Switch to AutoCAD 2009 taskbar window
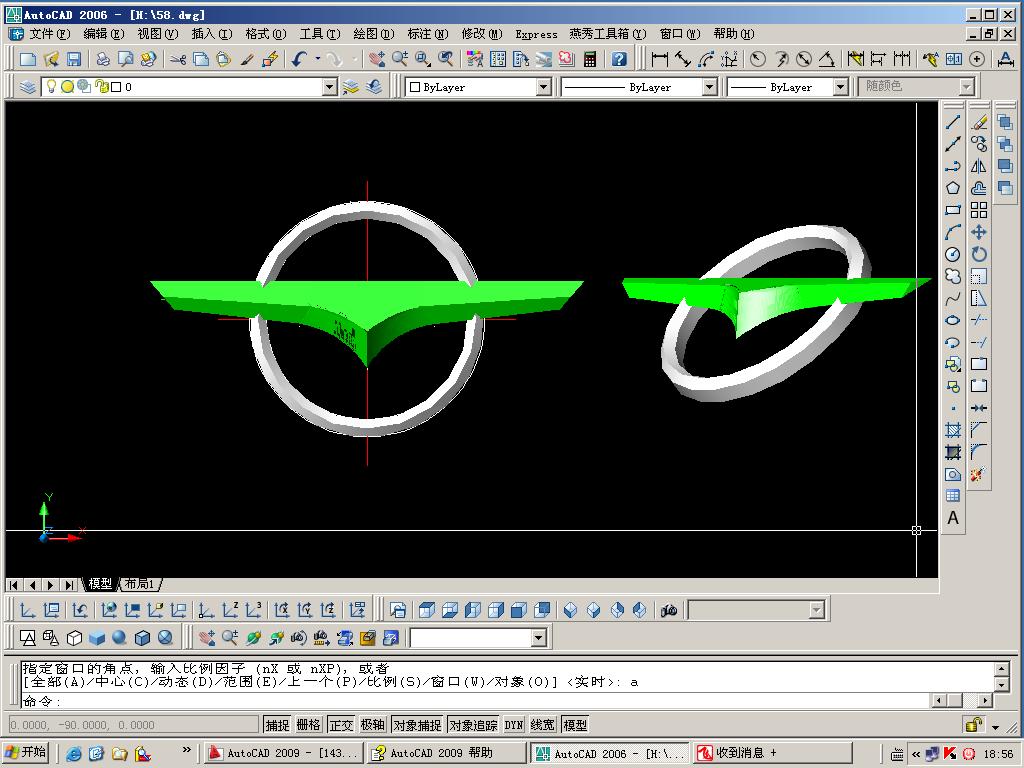Viewport: 1024px width, 768px height. [285, 753]
